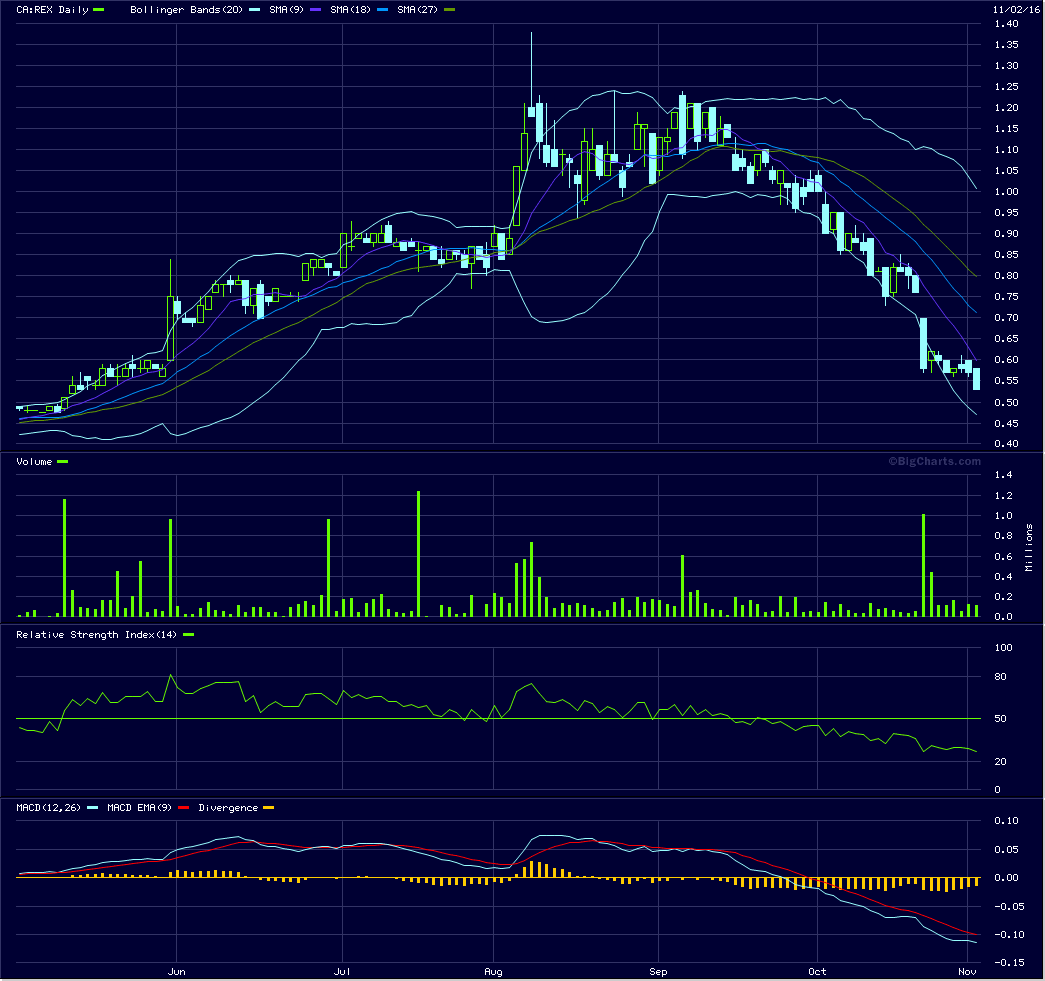The height and width of the screenshot is (981, 1045).
Task: Click the red MACD EMA(9) swatch
Action: (183, 808)
